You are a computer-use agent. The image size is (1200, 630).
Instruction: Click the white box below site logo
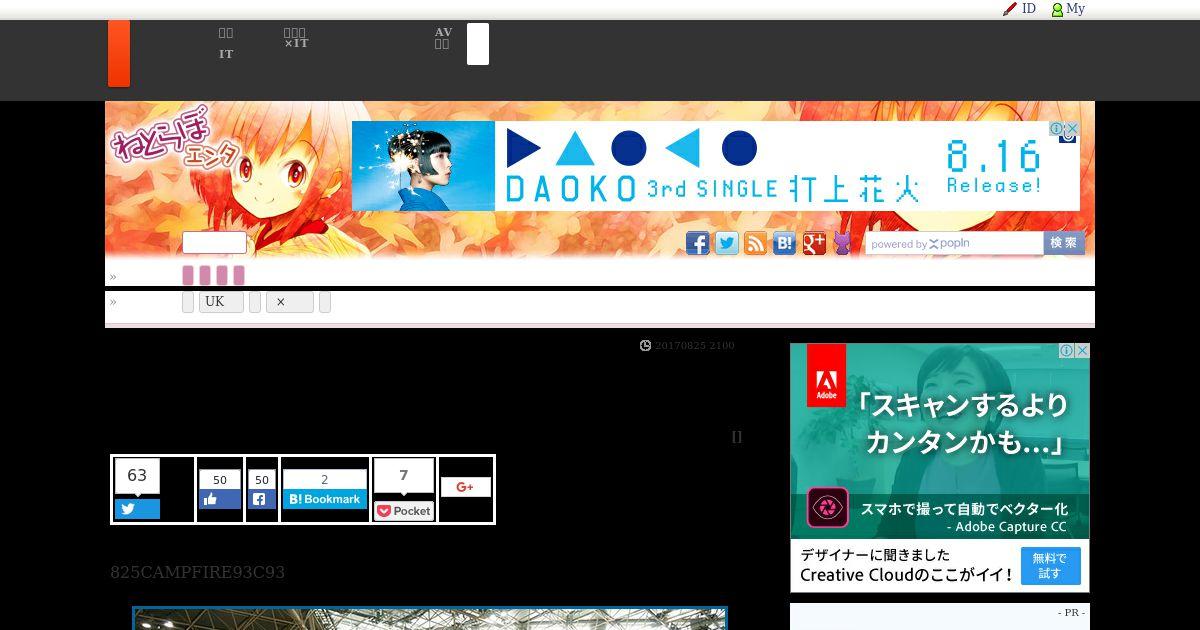[x=214, y=243]
